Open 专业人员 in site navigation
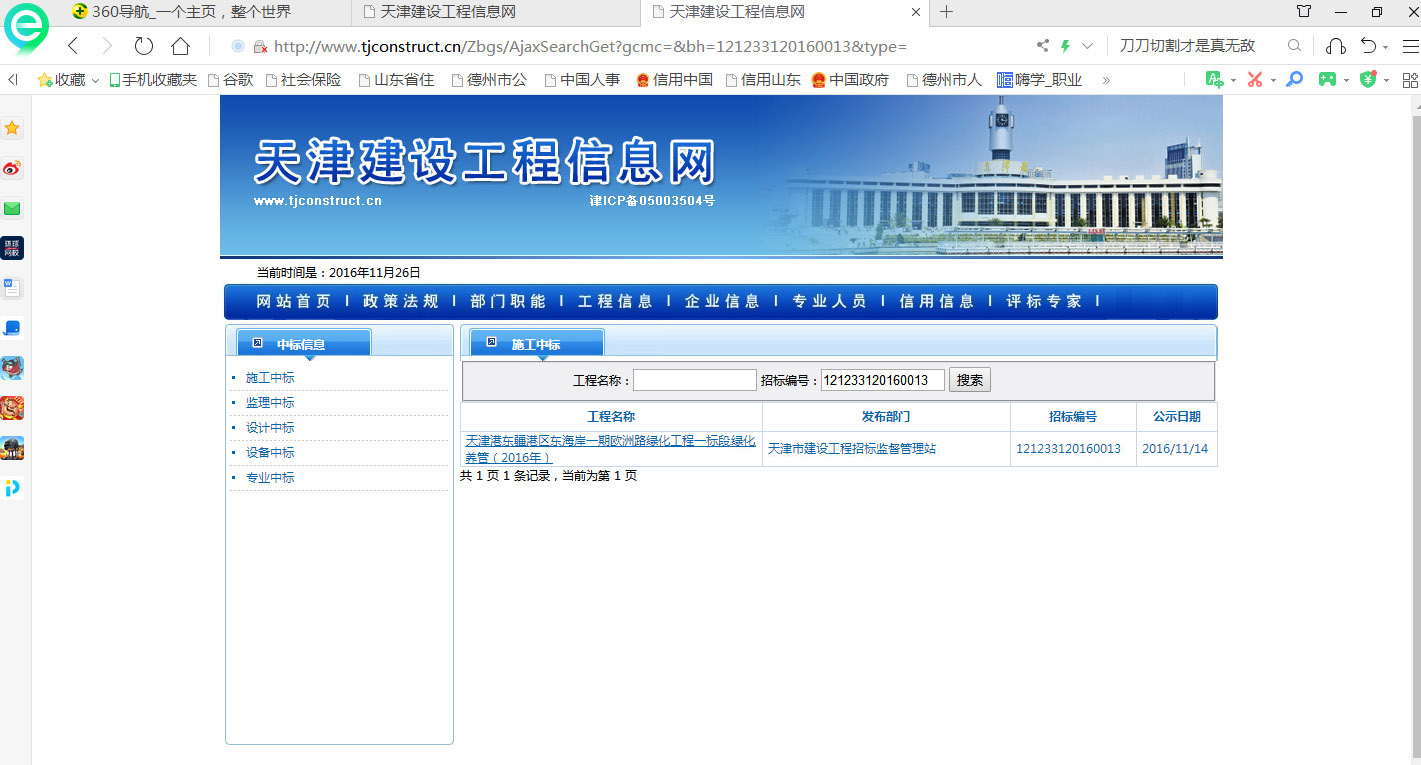Screen dimensions: 1421x765 point(829,301)
